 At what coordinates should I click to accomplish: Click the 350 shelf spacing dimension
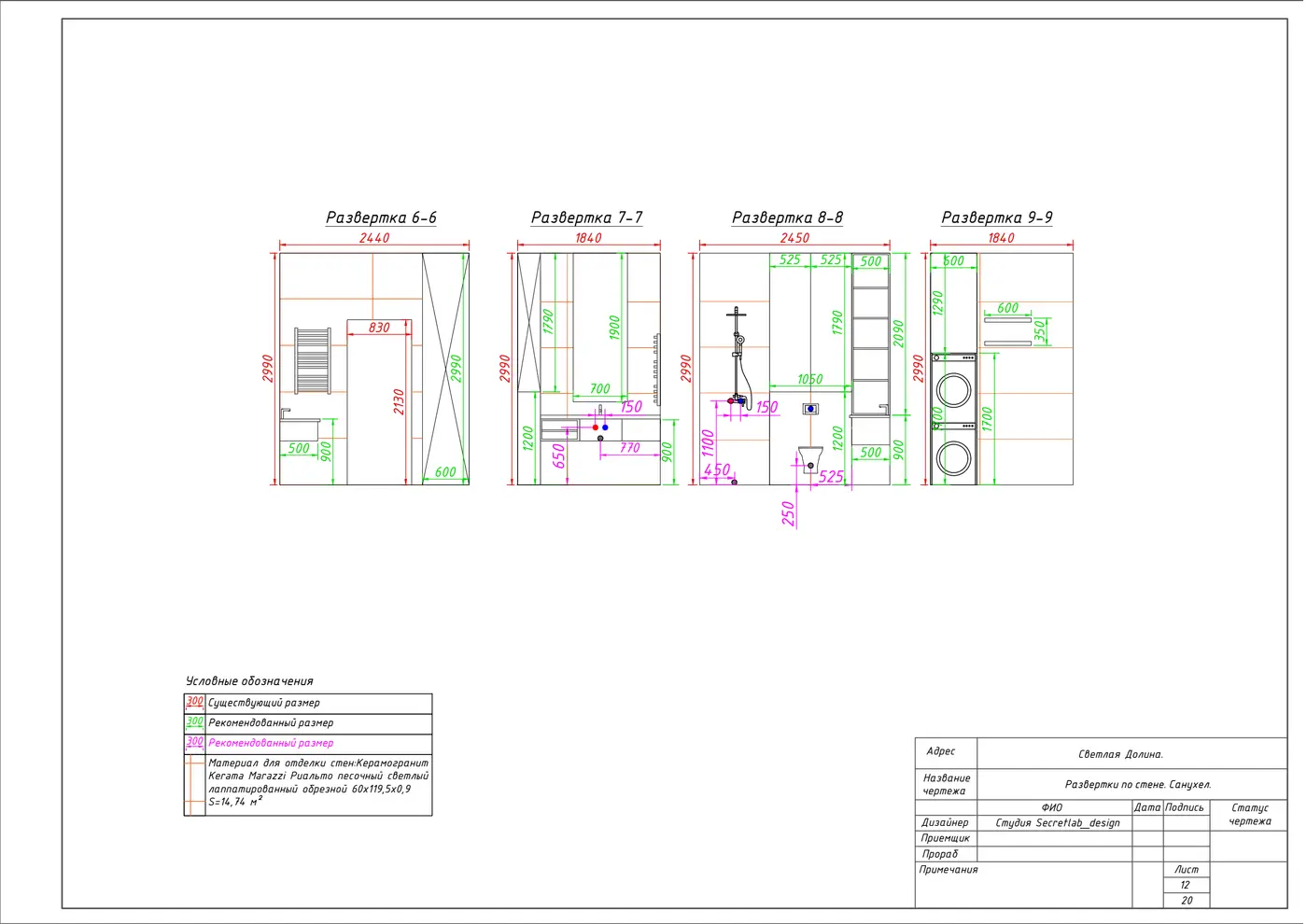click(x=1039, y=331)
